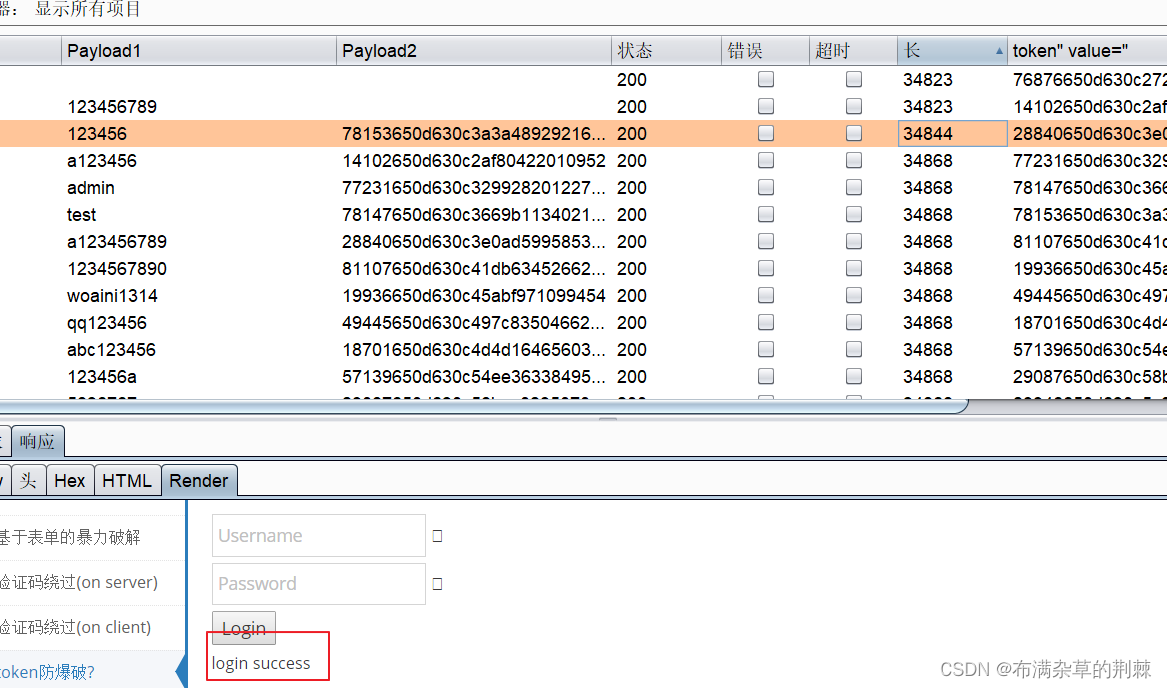The image size is (1167, 688).
Task: Click the horizontal scrollbar under the results table
Action: [x=484, y=407]
